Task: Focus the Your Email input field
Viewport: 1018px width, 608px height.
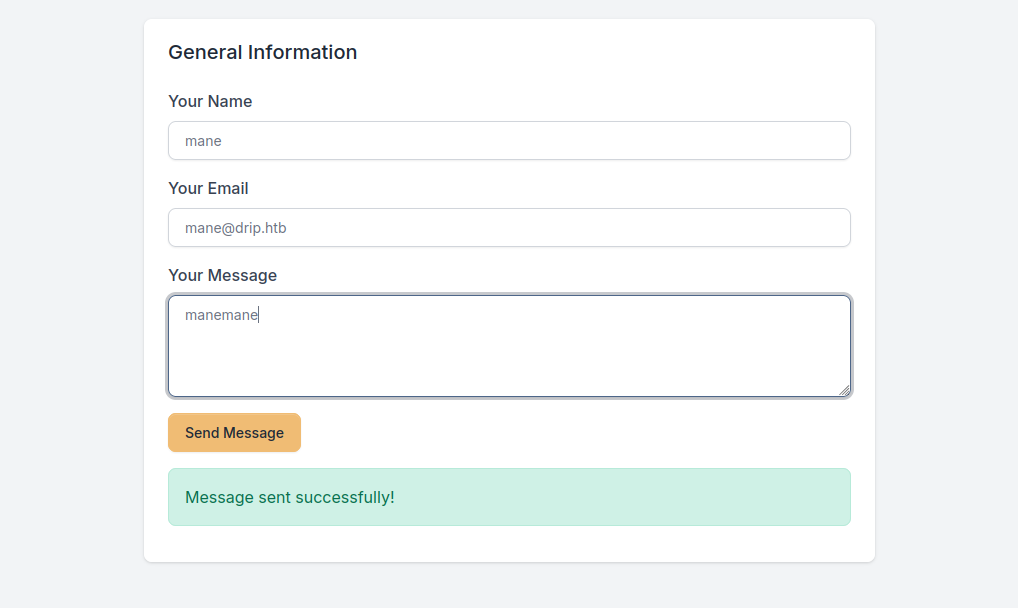Action: click(509, 228)
